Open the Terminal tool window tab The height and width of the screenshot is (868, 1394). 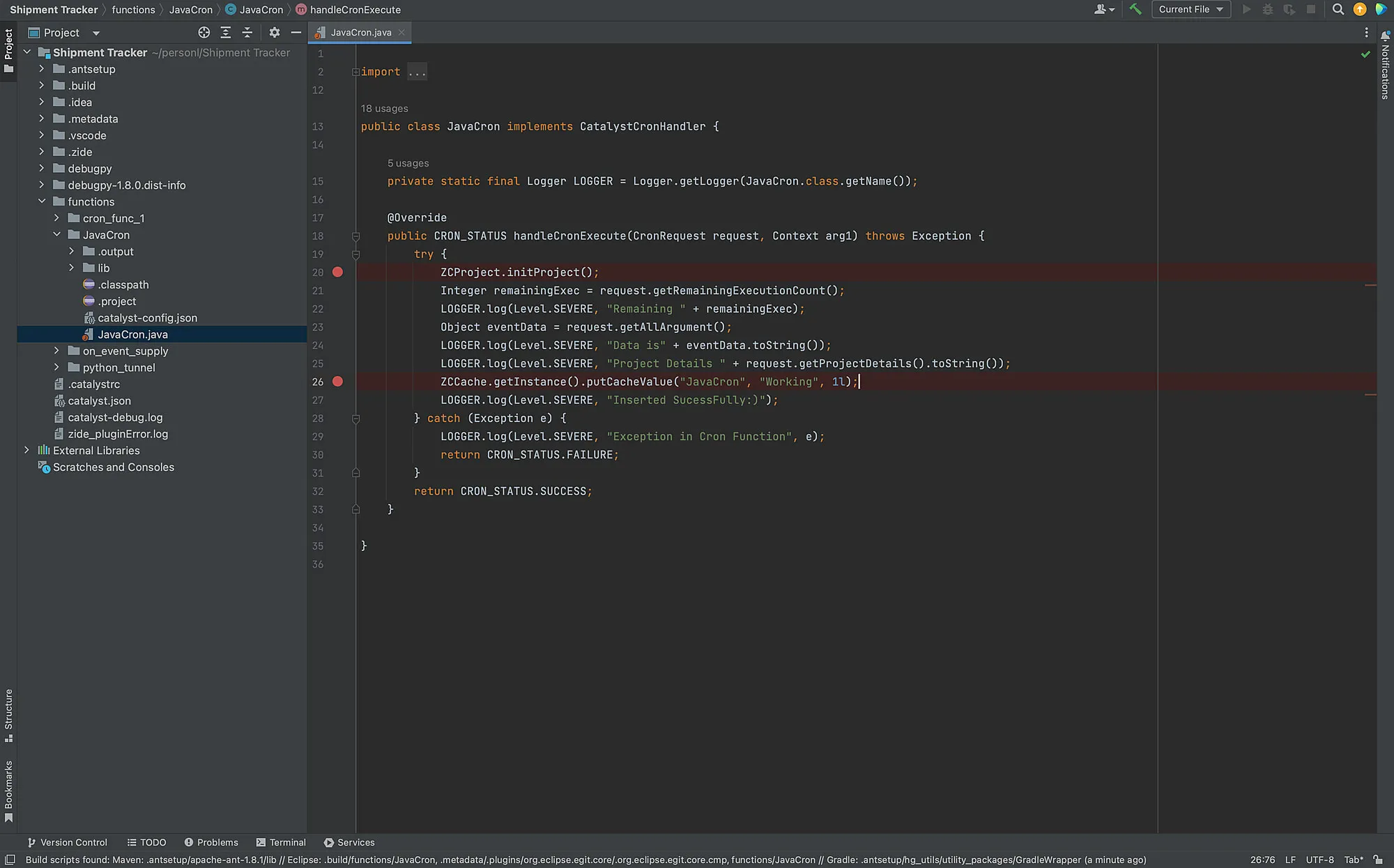[281, 843]
